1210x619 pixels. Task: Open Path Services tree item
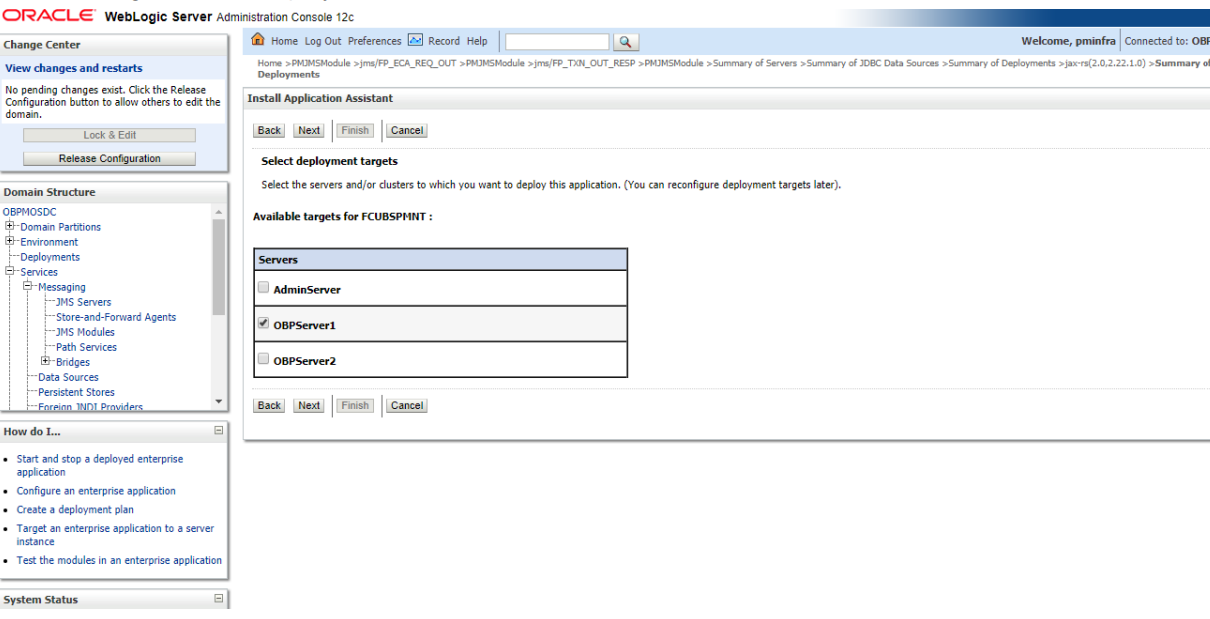click(86, 347)
